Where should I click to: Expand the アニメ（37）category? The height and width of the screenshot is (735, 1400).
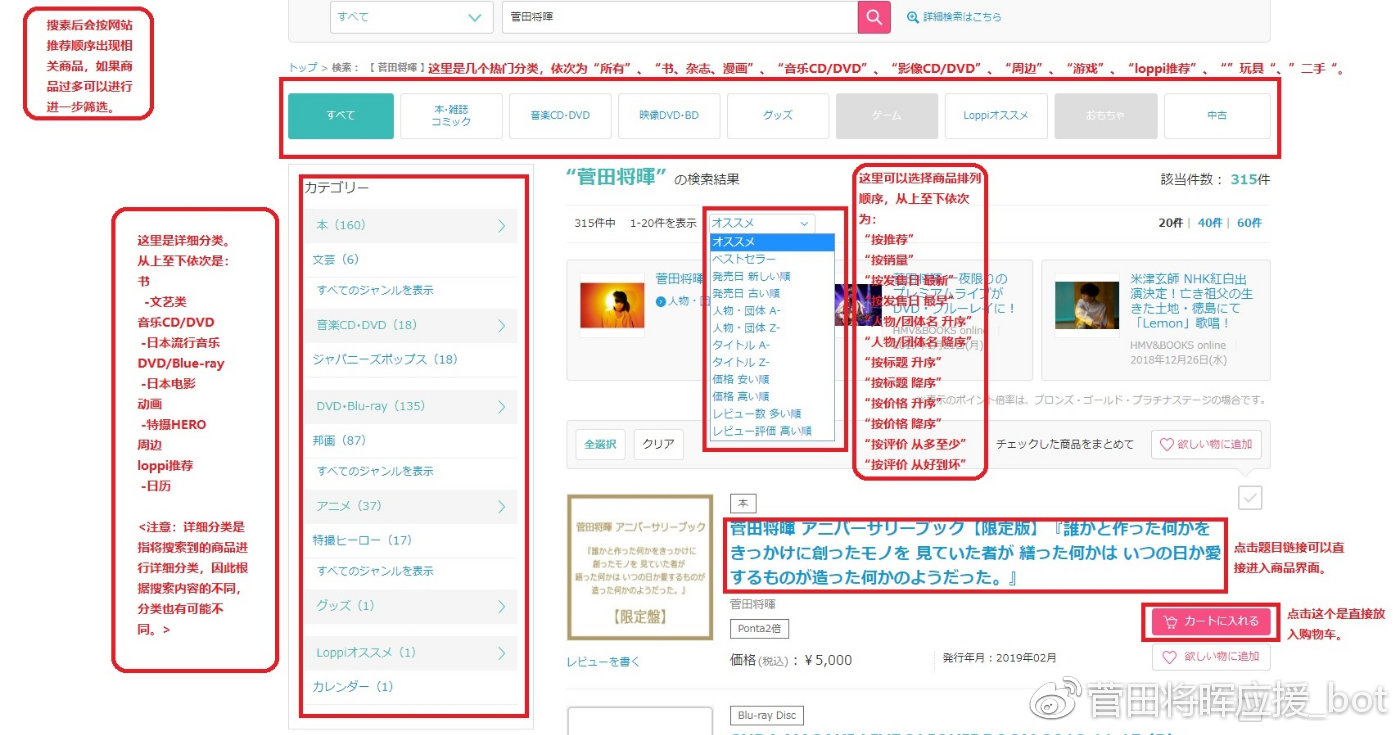click(411, 506)
